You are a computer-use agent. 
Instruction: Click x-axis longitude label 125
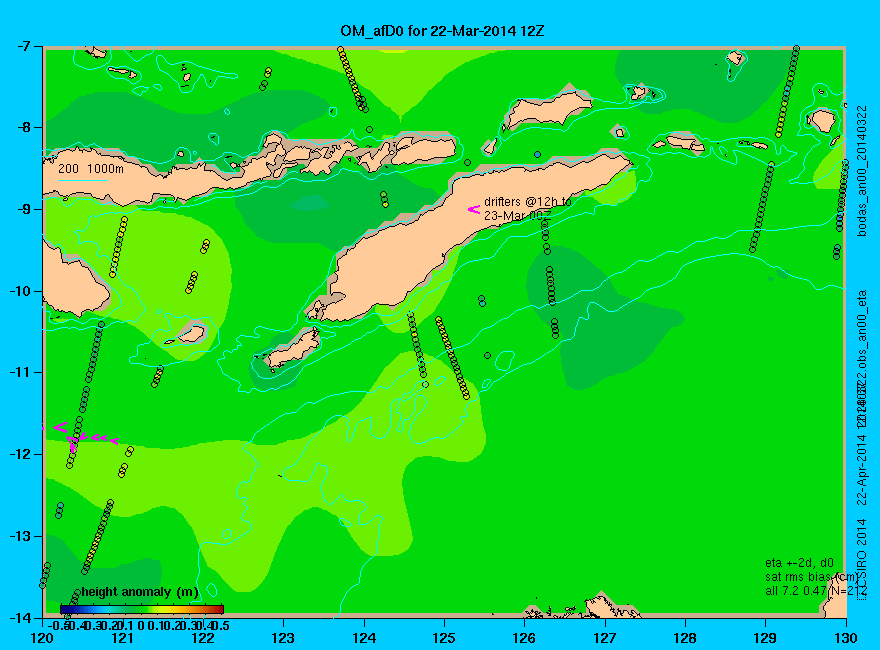444,638
